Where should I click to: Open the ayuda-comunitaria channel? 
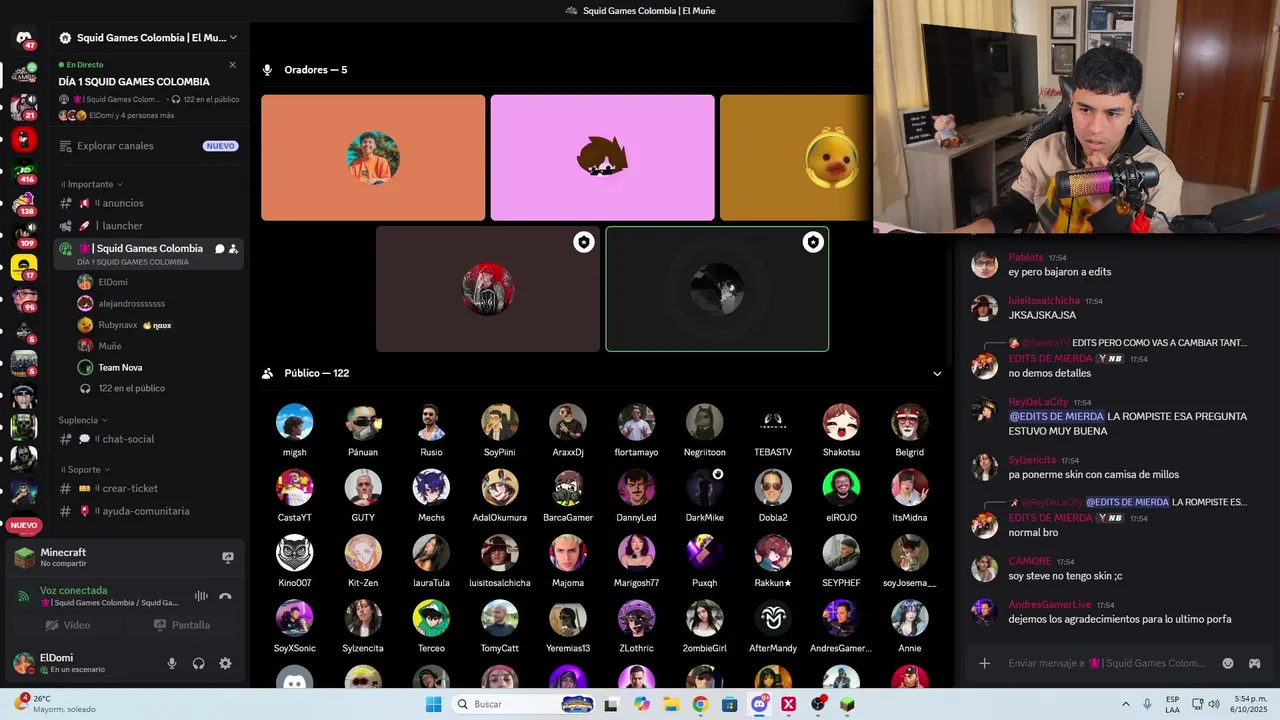coord(148,511)
